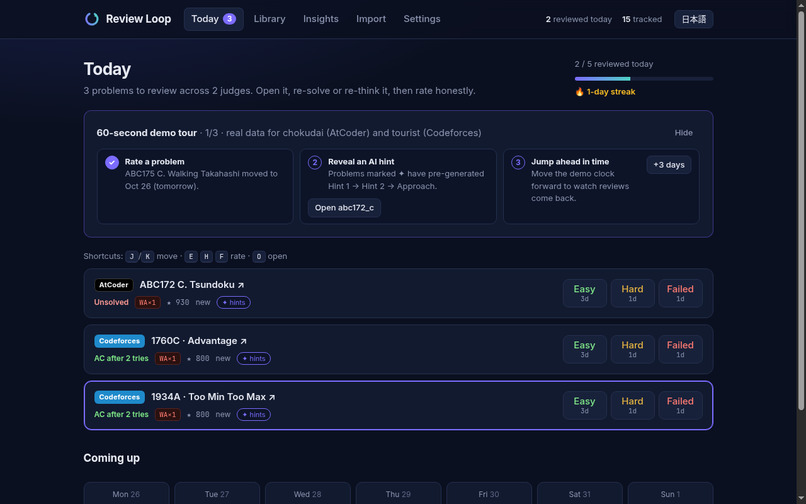Click the external link arrow next to ABC172 C. Tsundoku
The height and width of the screenshot is (504, 806).
(x=241, y=285)
